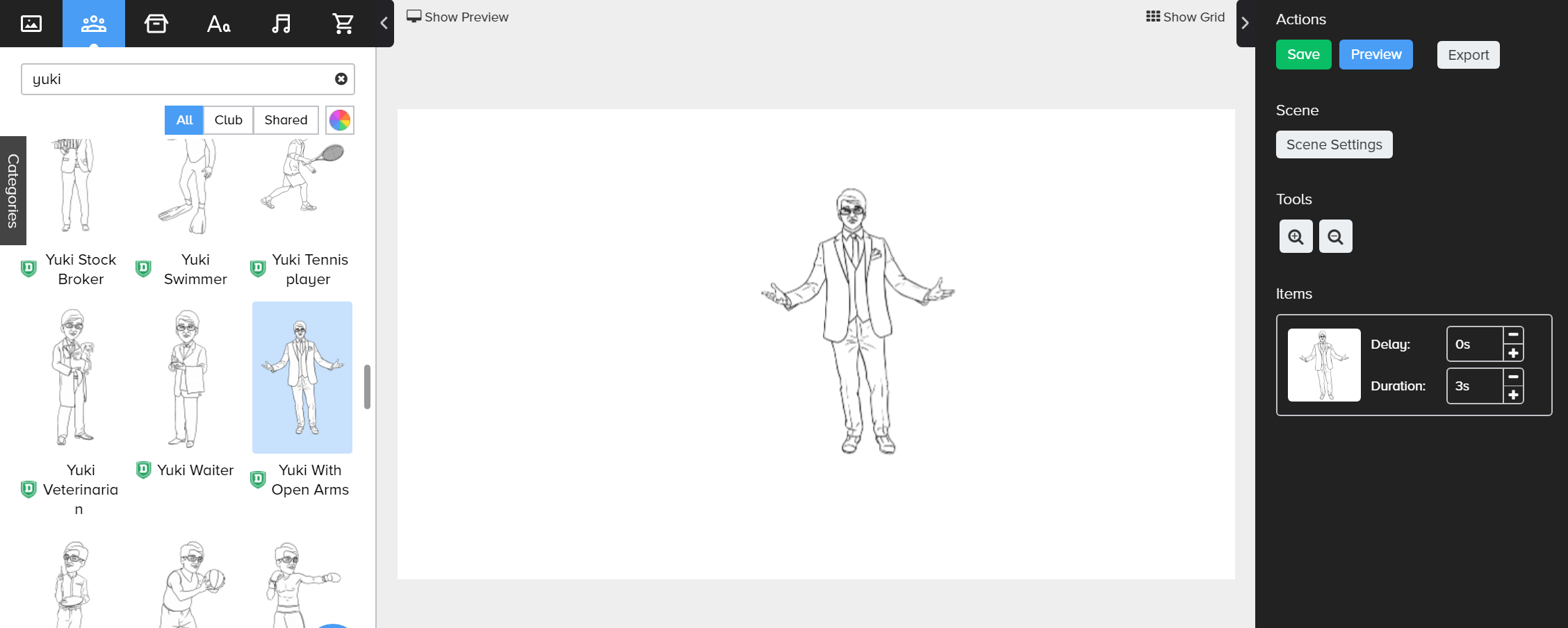Toggle Show Grid on canvas
The height and width of the screenshot is (628, 1568).
tap(1185, 17)
